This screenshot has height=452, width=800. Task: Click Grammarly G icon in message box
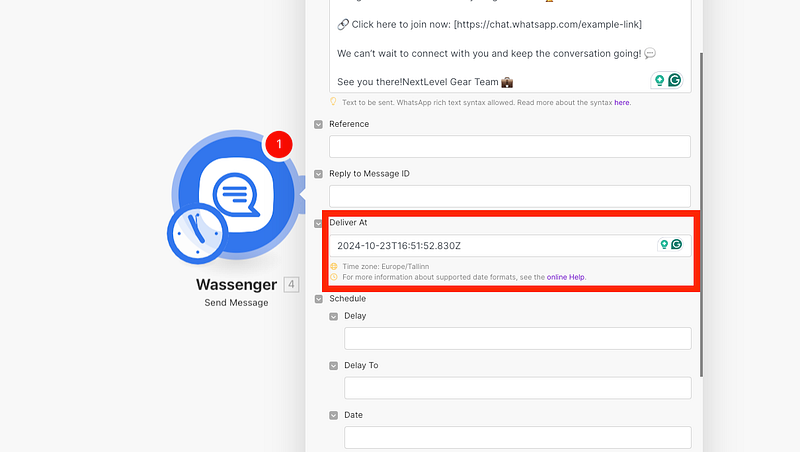pos(676,80)
